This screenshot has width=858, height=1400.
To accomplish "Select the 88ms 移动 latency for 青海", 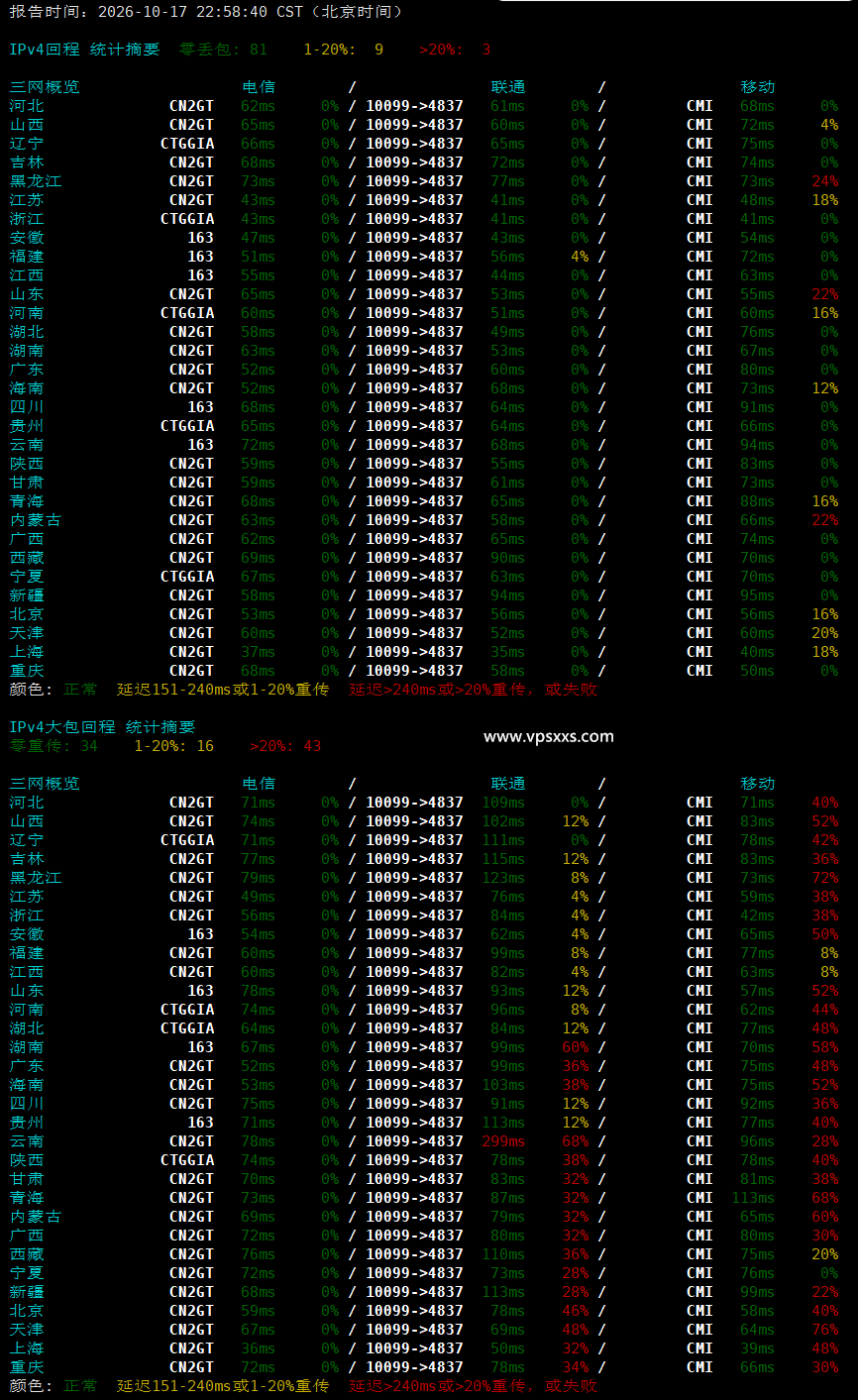I will click(x=758, y=501).
